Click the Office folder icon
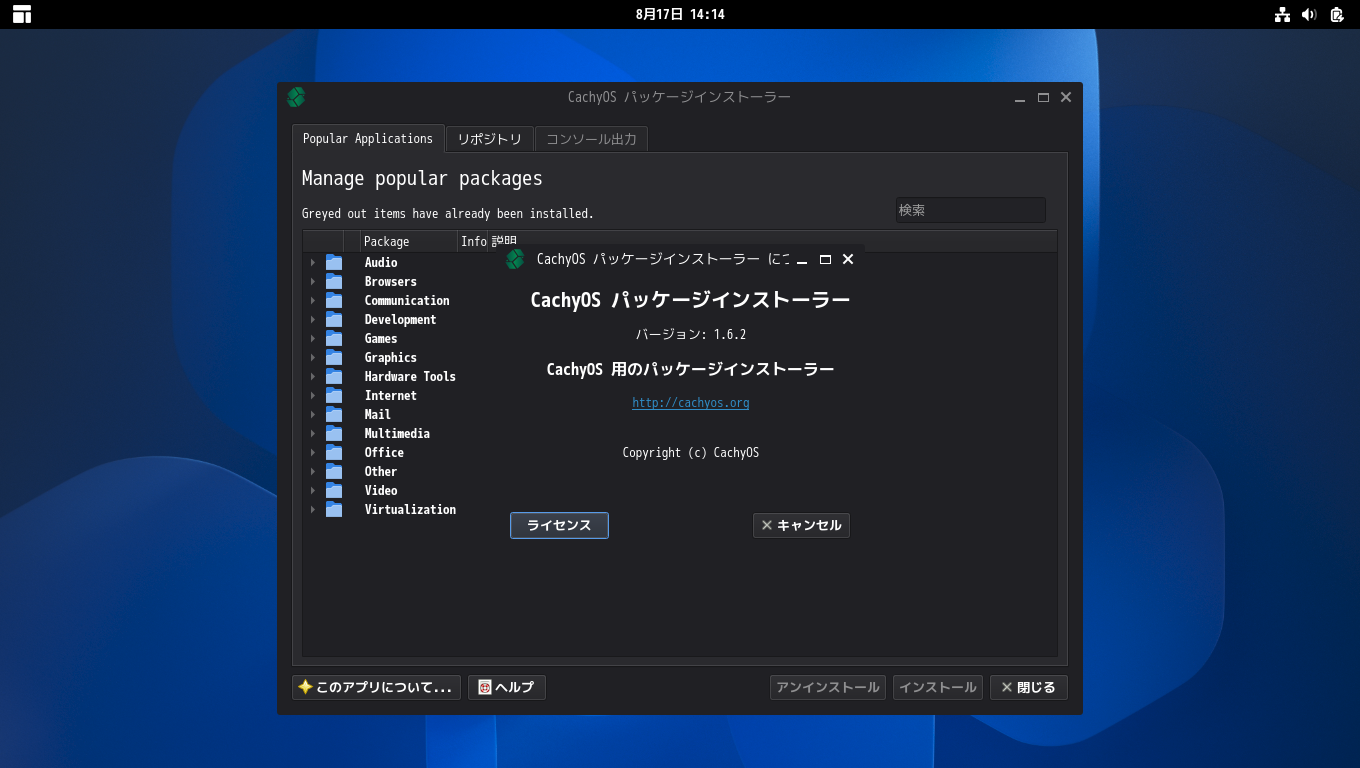This screenshot has width=1360, height=768. coord(334,452)
